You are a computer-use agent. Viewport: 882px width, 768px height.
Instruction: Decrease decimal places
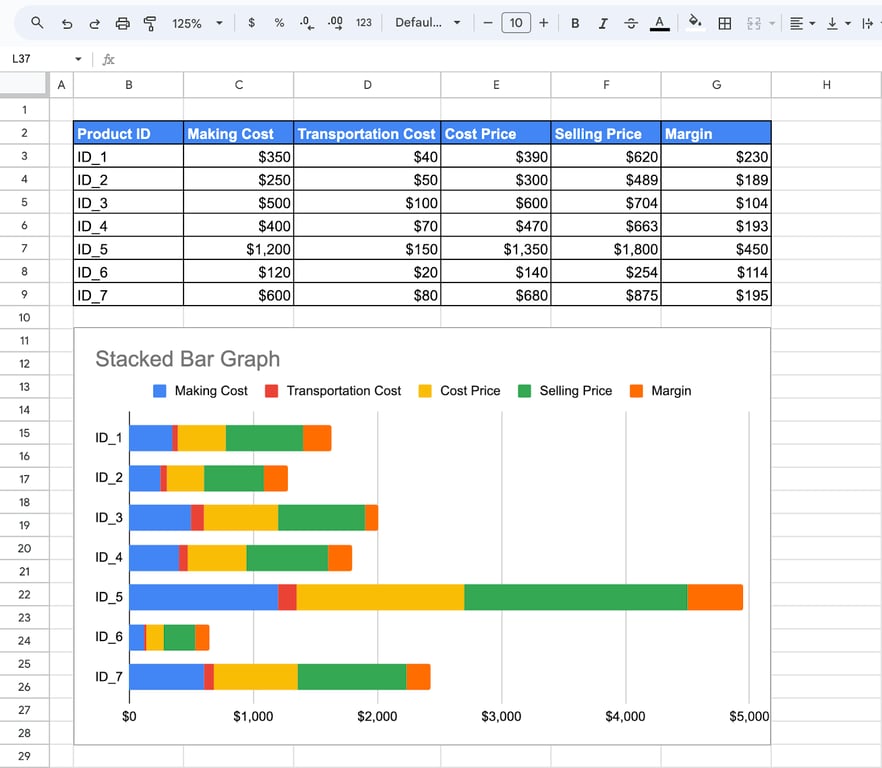pos(307,23)
